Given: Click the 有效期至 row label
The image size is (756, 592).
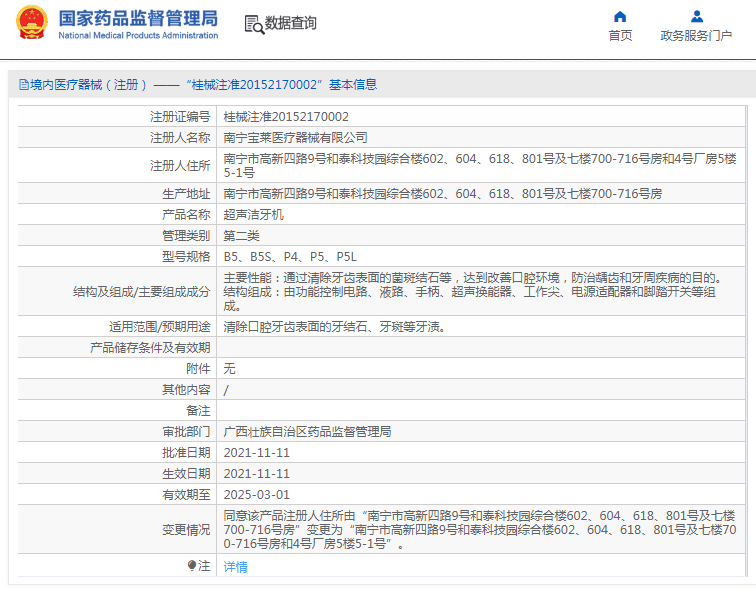Looking at the screenshot, I should tap(186, 495).
